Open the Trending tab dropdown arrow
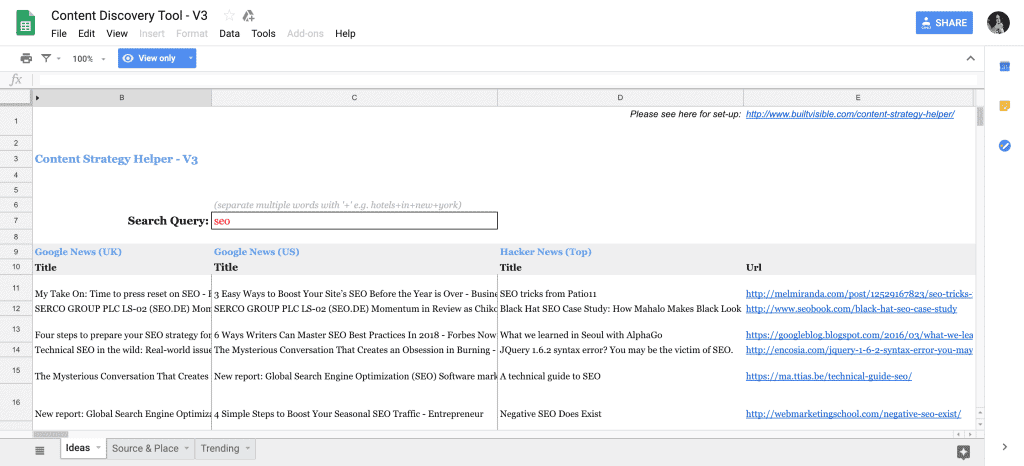 (x=247, y=448)
